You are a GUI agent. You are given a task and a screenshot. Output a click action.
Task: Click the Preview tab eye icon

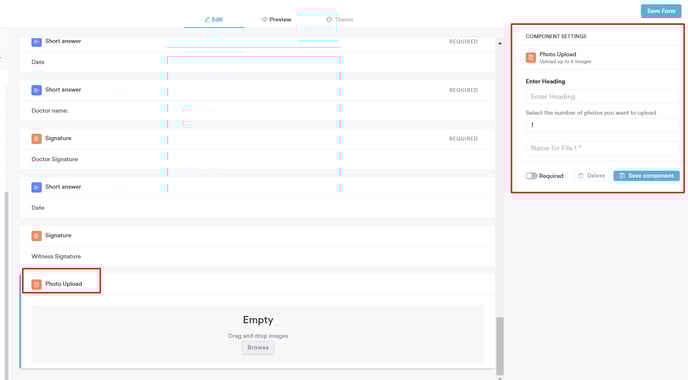[x=265, y=19]
